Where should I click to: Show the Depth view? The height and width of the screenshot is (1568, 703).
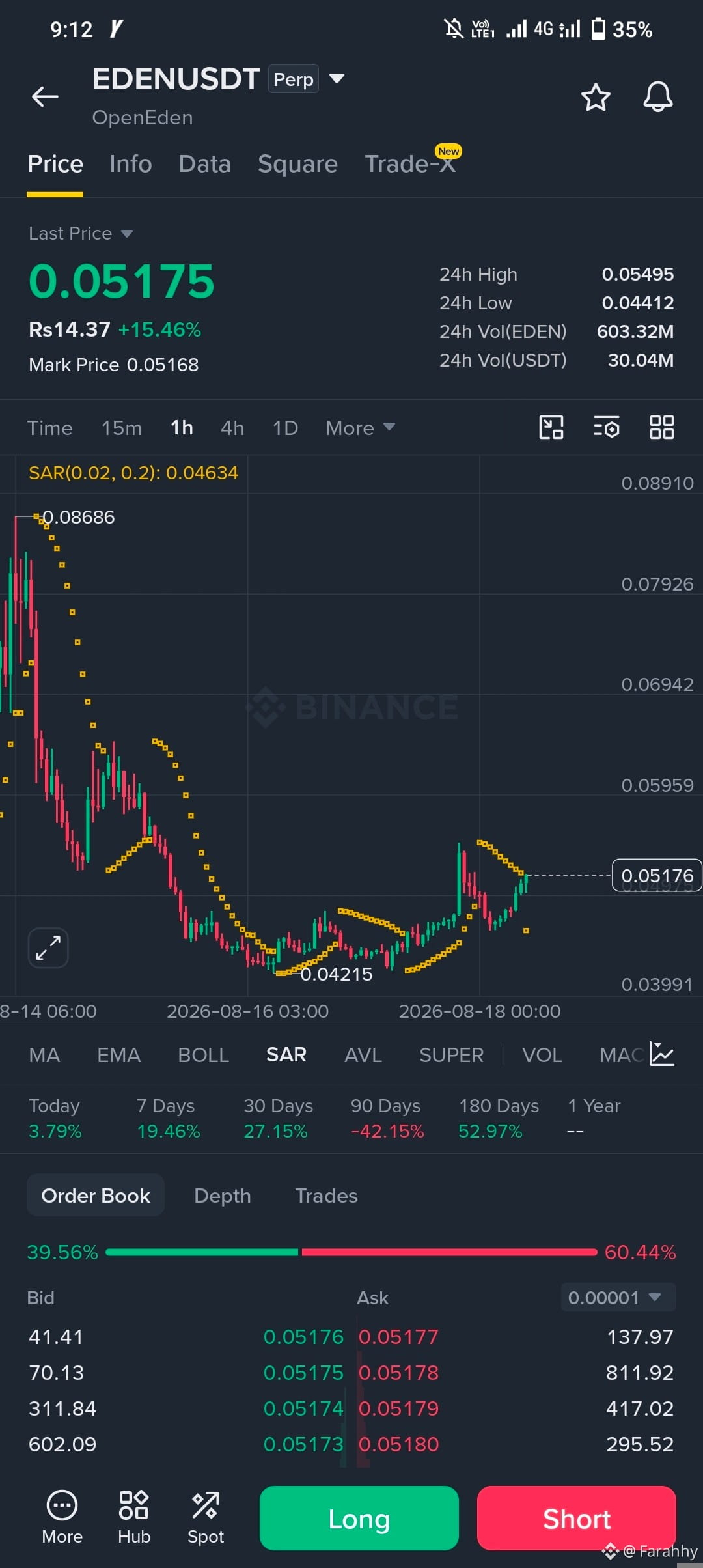tap(223, 1196)
